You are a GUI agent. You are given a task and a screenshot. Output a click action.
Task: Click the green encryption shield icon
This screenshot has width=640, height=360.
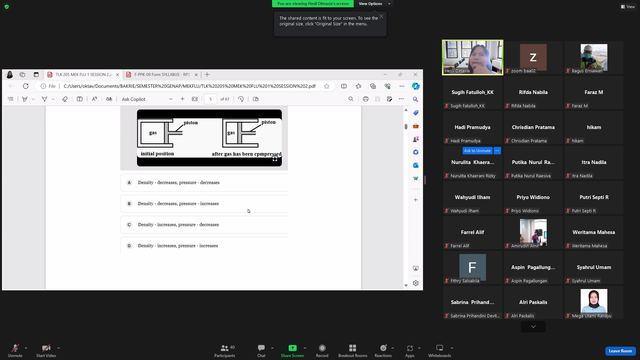pos(7,7)
